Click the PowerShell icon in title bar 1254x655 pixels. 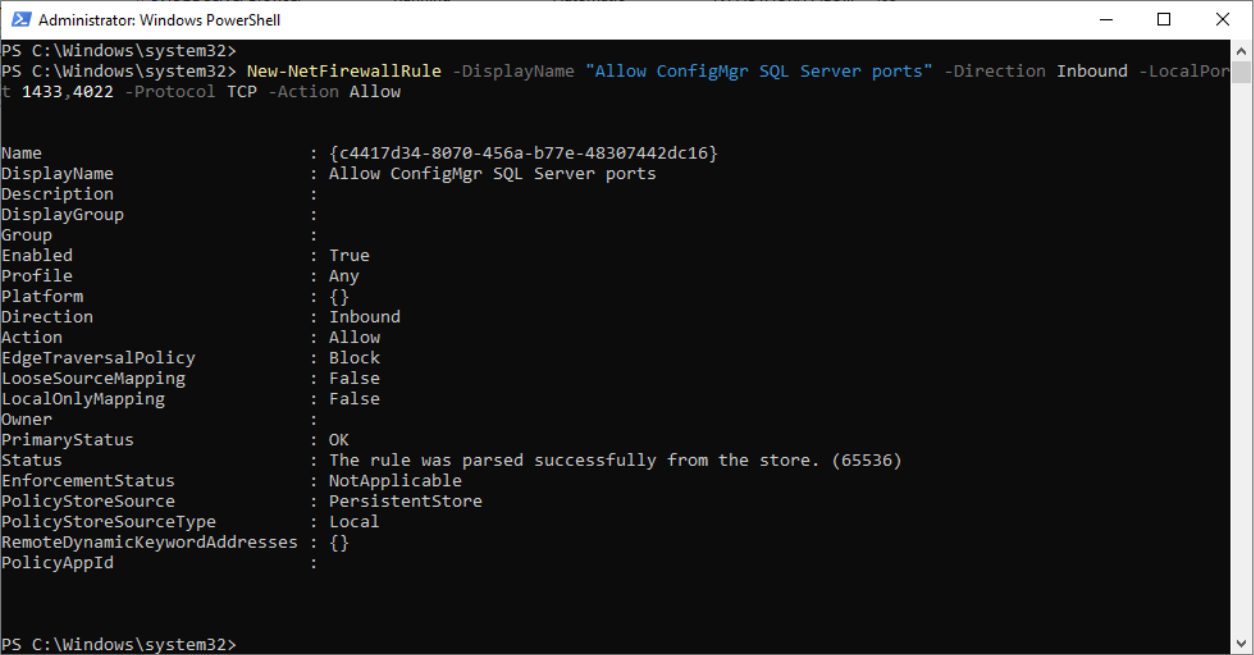(x=20, y=20)
